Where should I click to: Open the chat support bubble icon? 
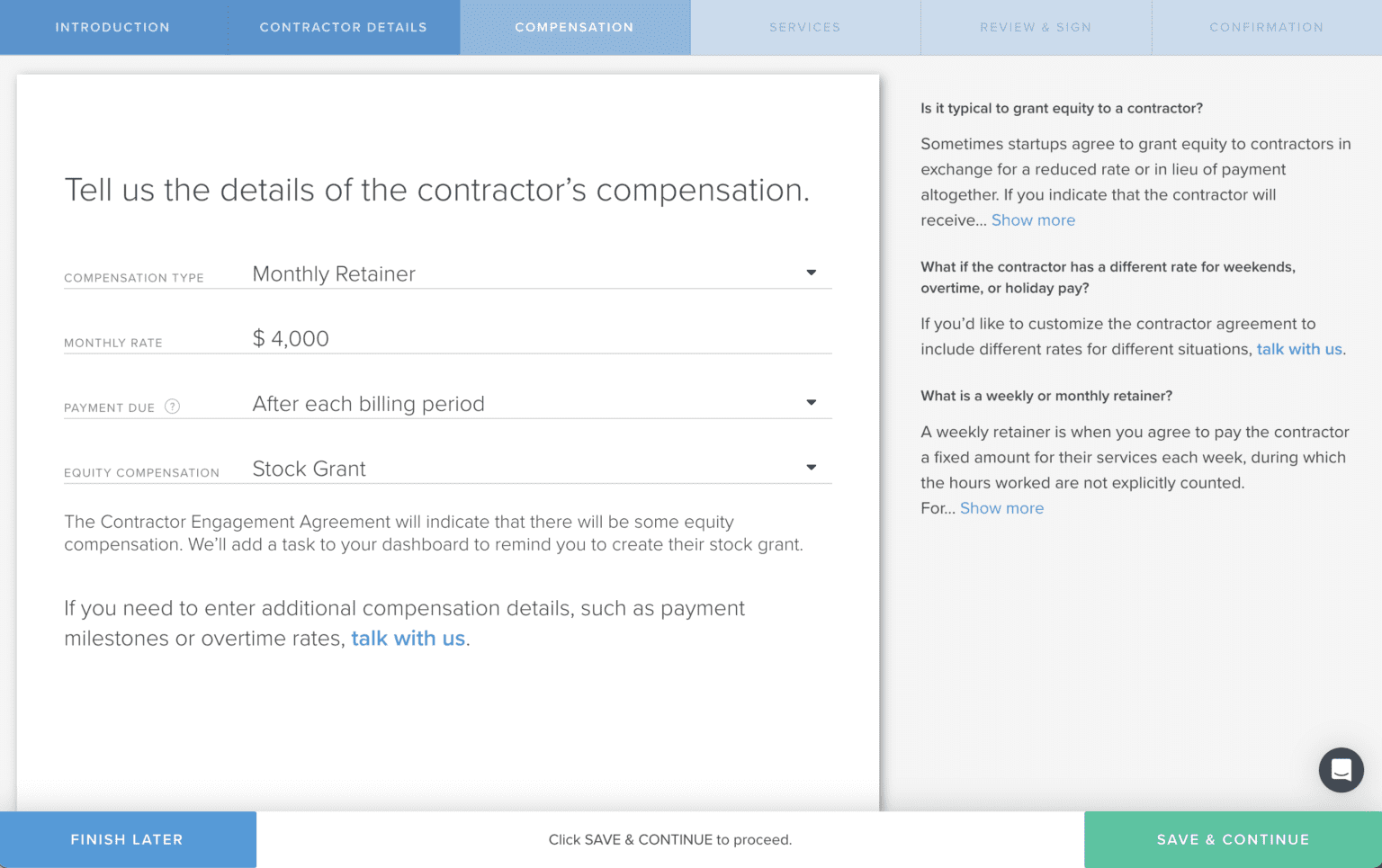[x=1341, y=770]
